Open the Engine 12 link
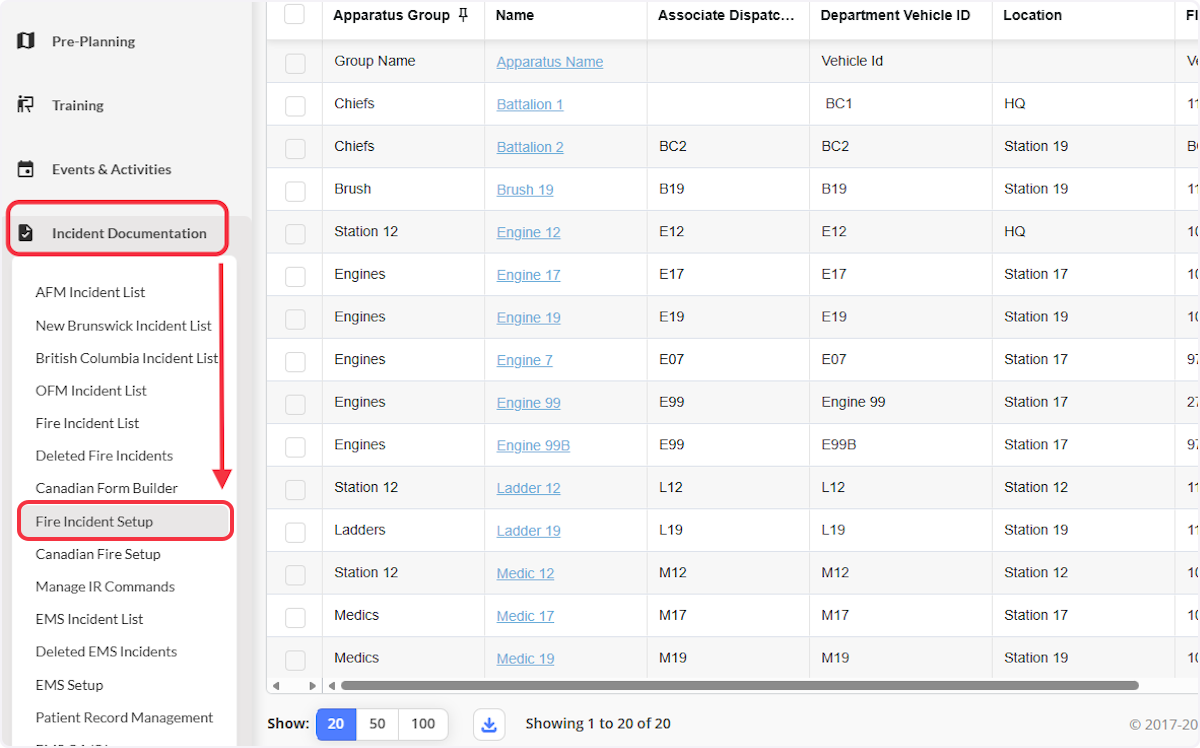 point(528,233)
